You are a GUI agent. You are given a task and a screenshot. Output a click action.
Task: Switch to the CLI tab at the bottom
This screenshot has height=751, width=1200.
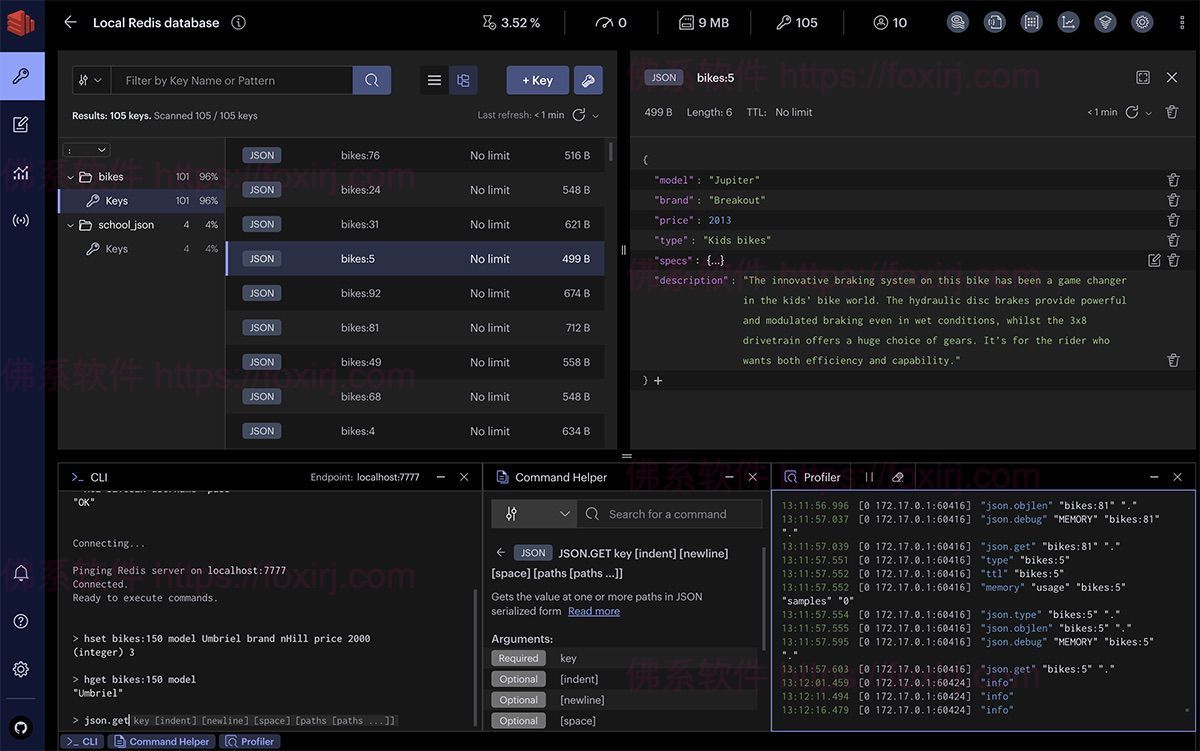[x=83, y=741]
